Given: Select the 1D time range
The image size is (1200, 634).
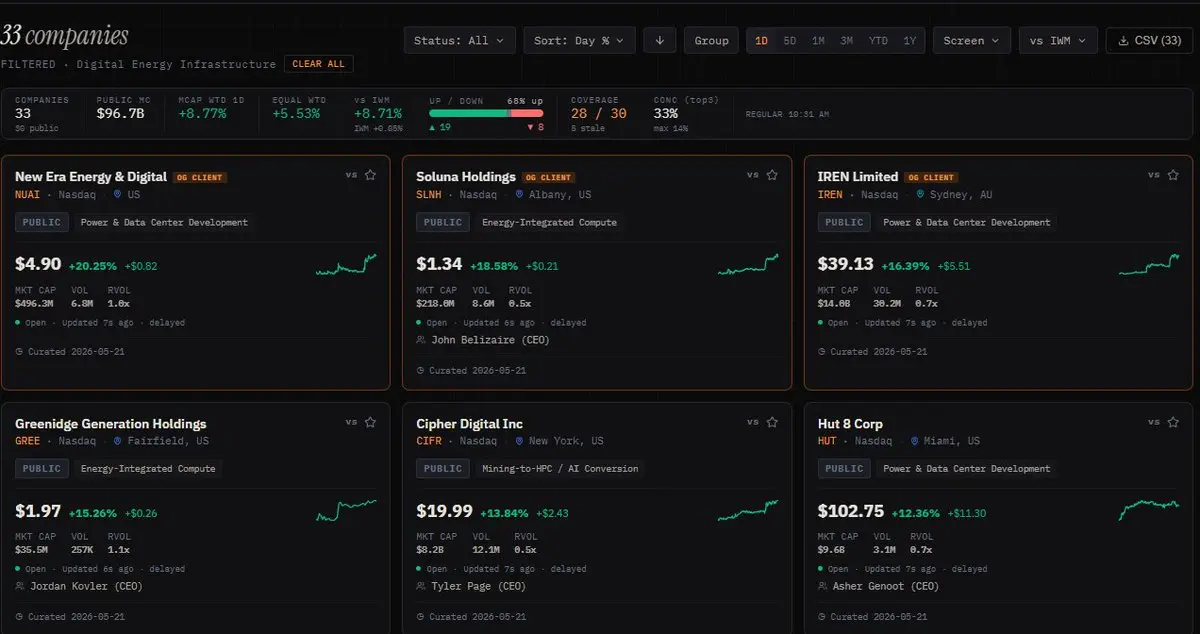Looking at the screenshot, I should (x=762, y=40).
